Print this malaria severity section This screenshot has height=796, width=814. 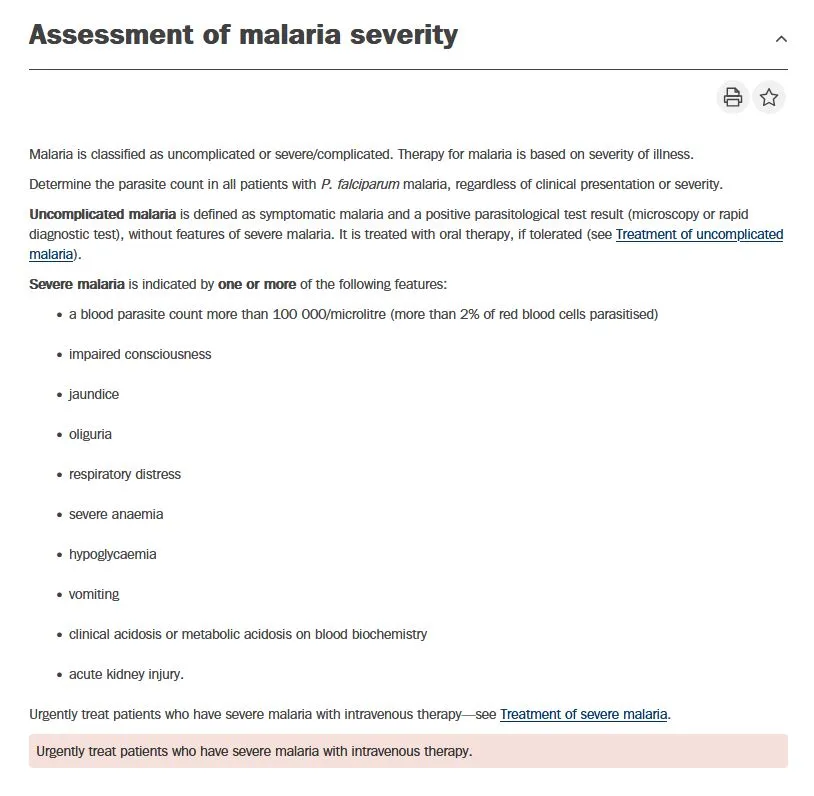[733, 97]
